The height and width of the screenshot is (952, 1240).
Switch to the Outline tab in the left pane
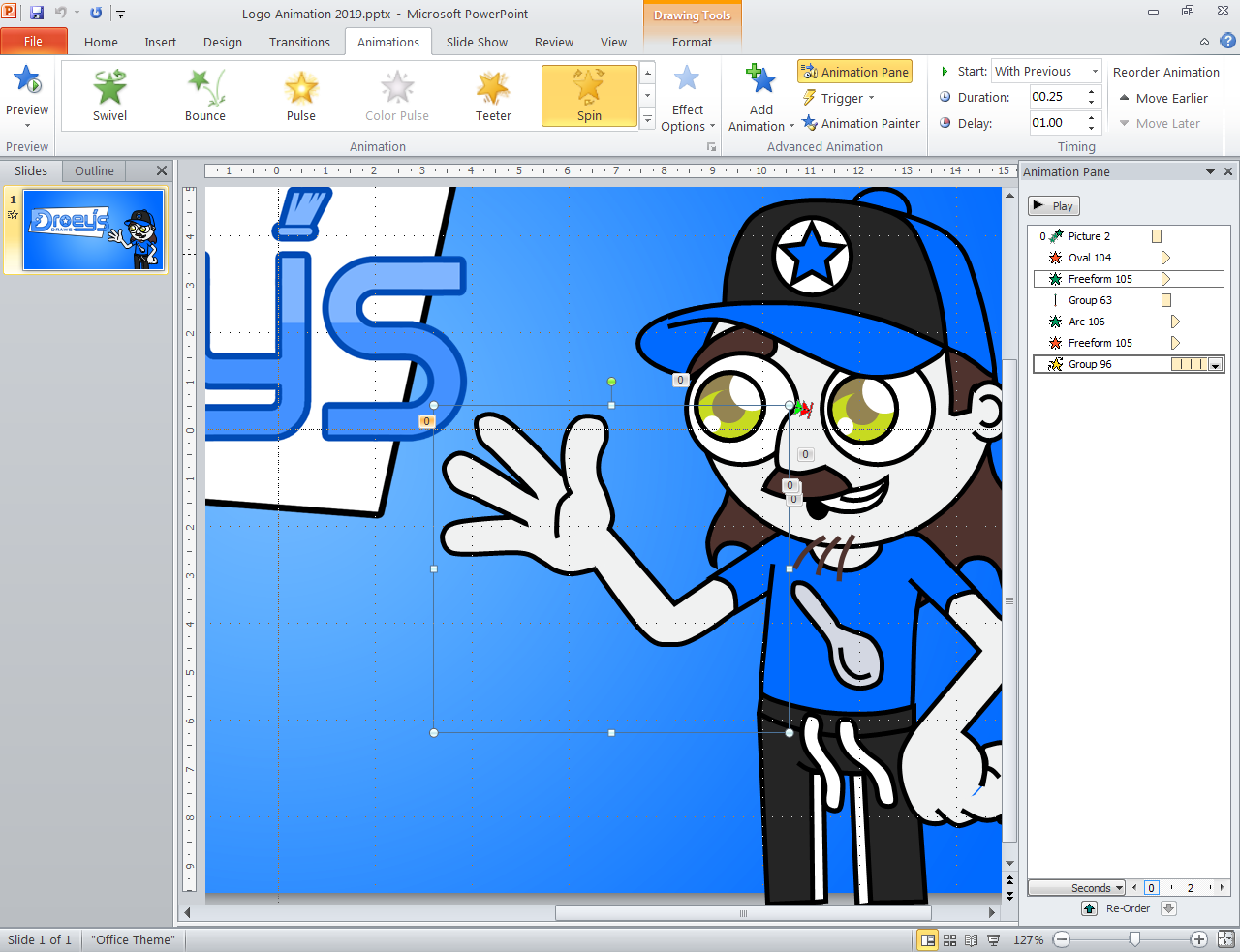click(x=95, y=171)
